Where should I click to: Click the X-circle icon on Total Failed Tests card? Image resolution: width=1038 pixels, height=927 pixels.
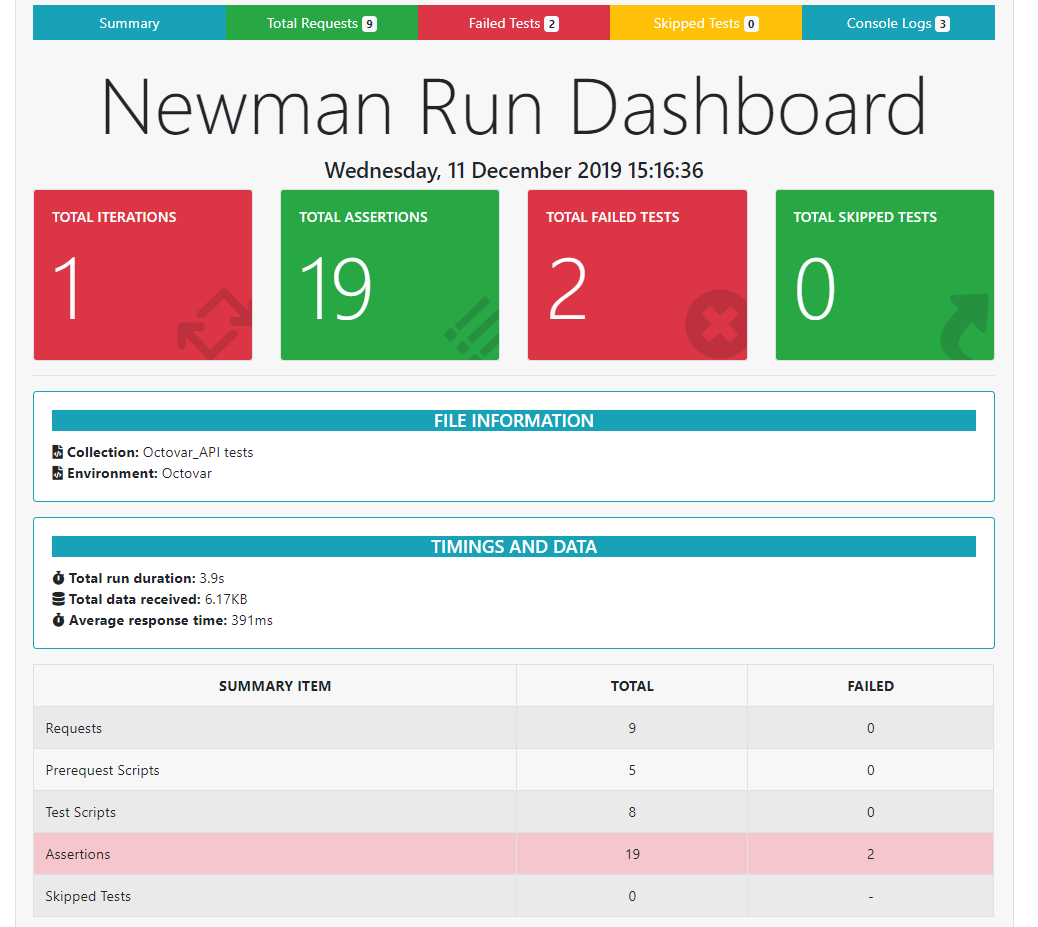(x=718, y=325)
